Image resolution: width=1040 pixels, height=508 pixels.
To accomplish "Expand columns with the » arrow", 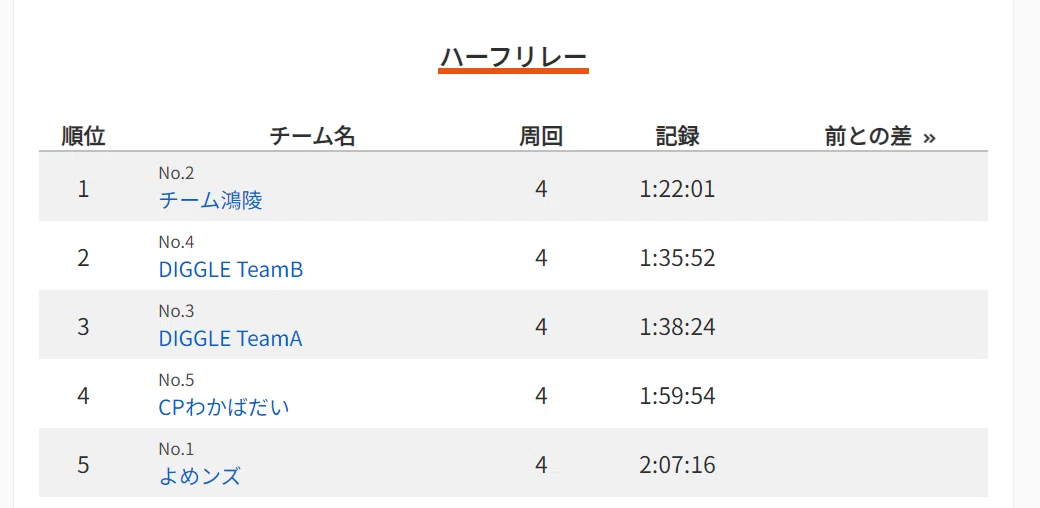I will 929,137.
